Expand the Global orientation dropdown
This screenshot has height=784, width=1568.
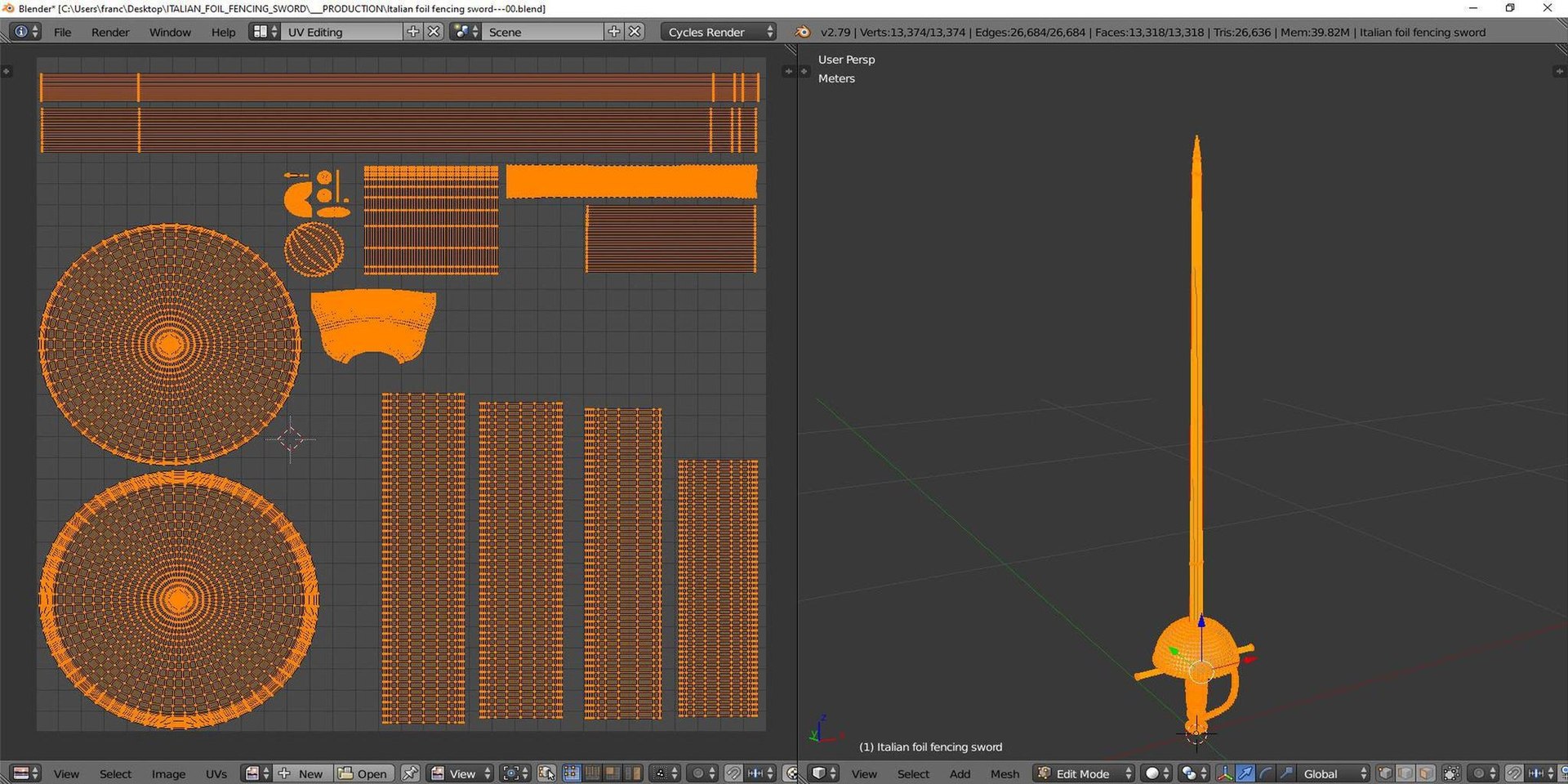tap(1333, 773)
